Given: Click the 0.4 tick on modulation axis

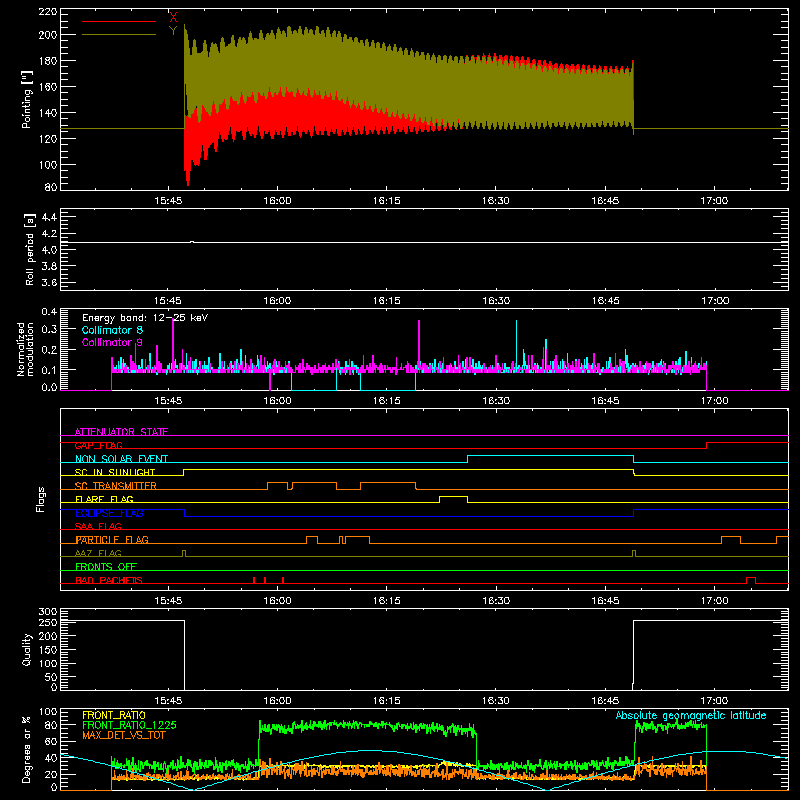Looking at the screenshot, I should coord(49,311).
